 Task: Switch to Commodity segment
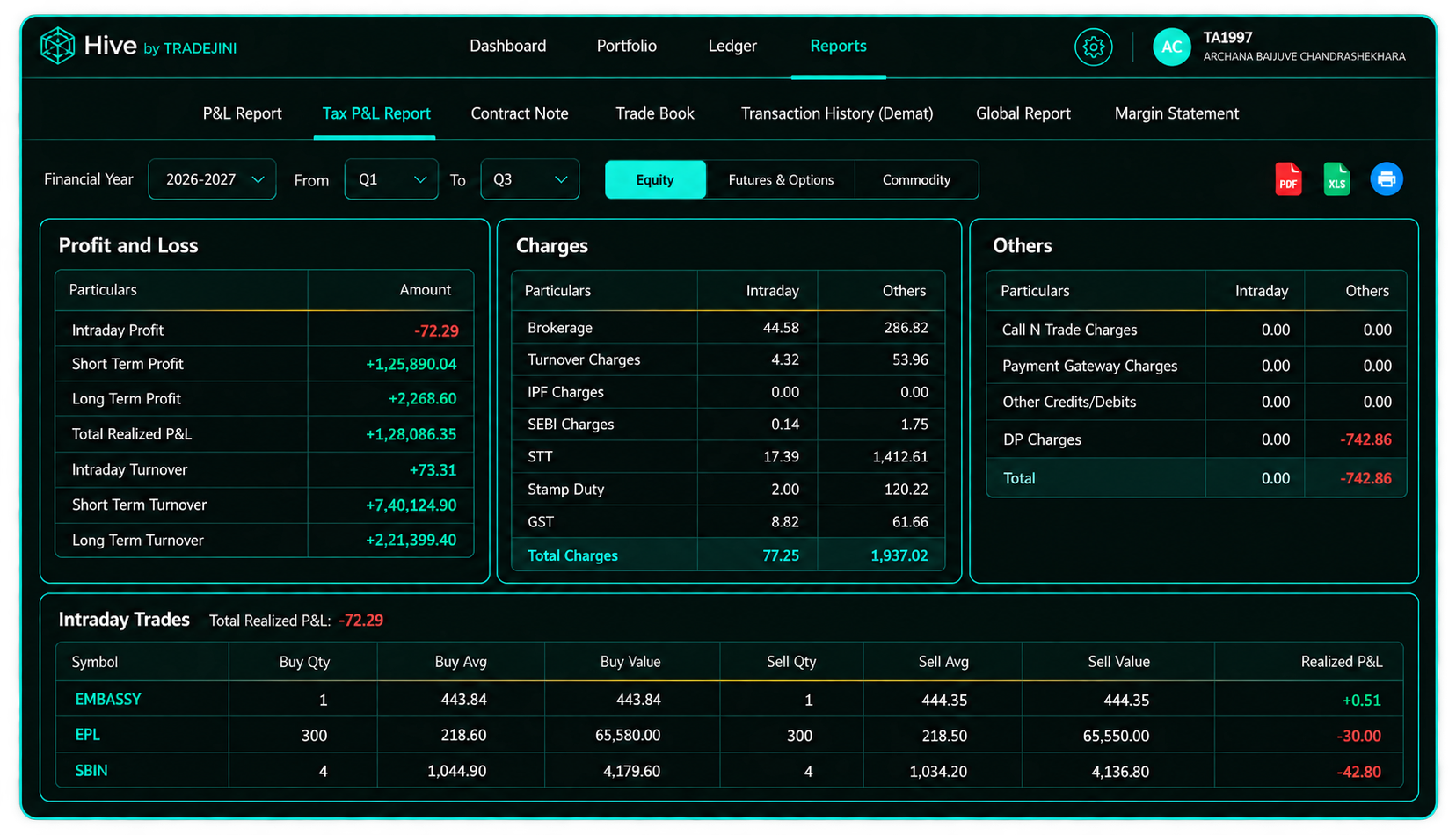916,179
